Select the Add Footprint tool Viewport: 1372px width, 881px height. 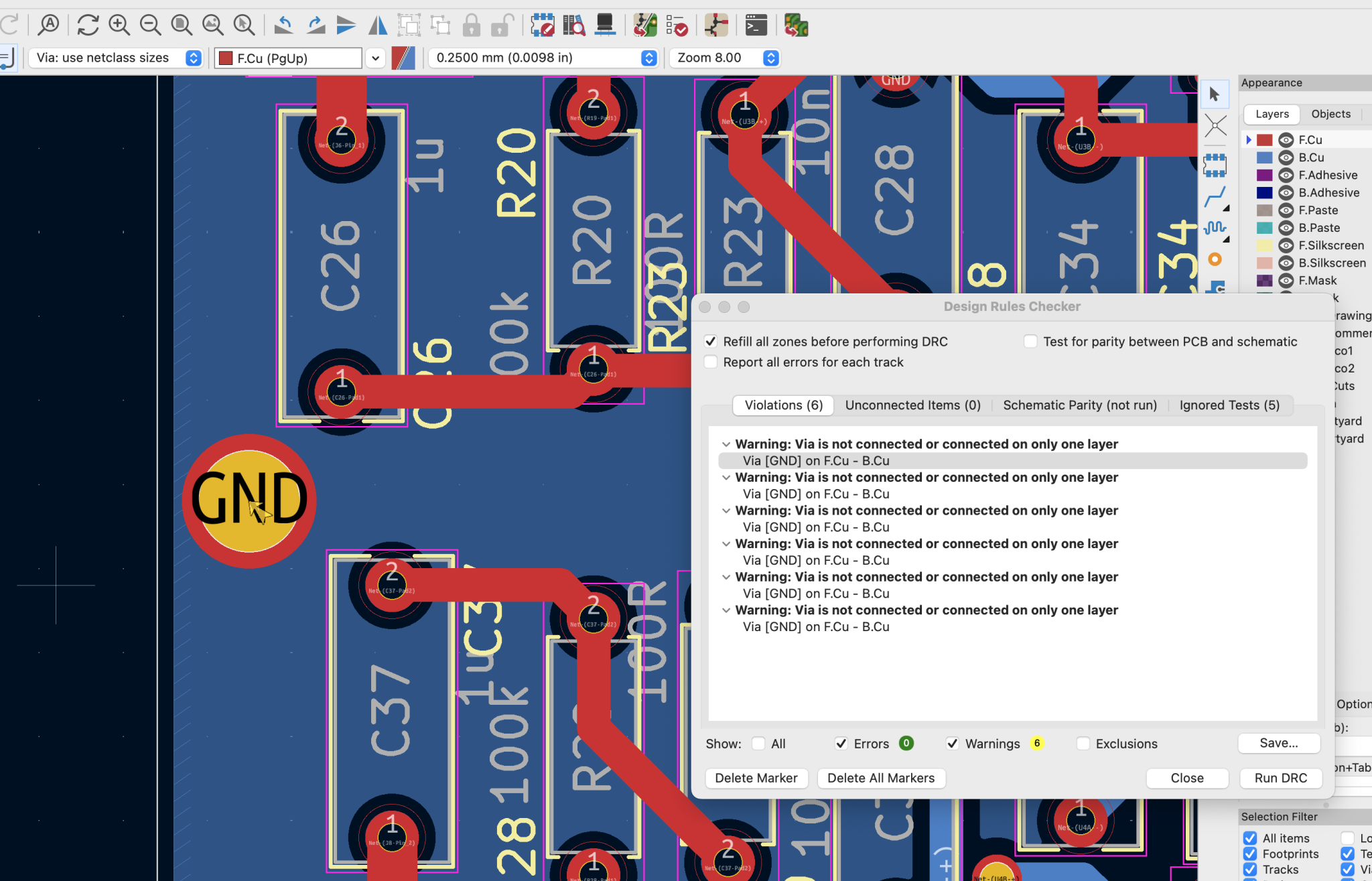(x=1215, y=164)
